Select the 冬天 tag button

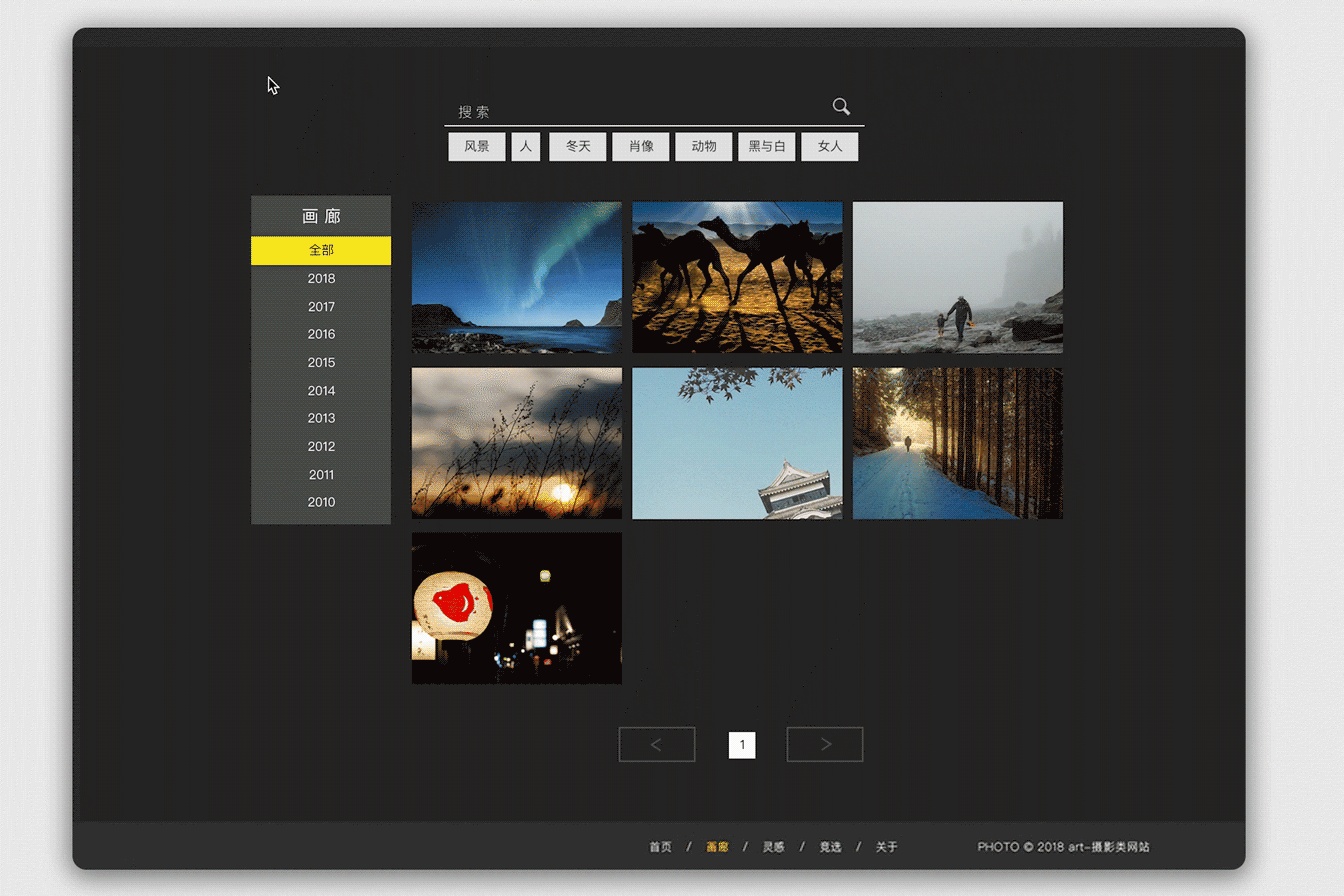click(578, 146)
